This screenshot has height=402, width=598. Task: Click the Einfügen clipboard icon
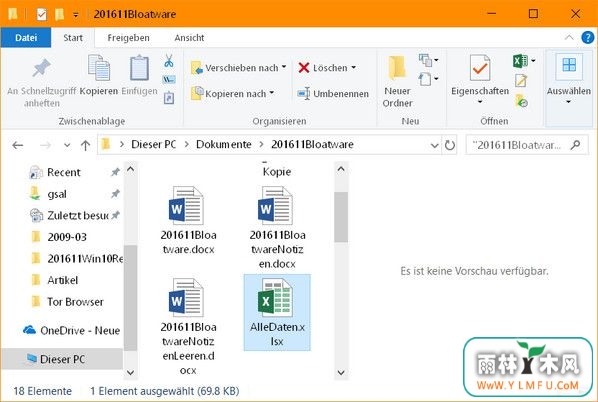click(x=139, y=68)
